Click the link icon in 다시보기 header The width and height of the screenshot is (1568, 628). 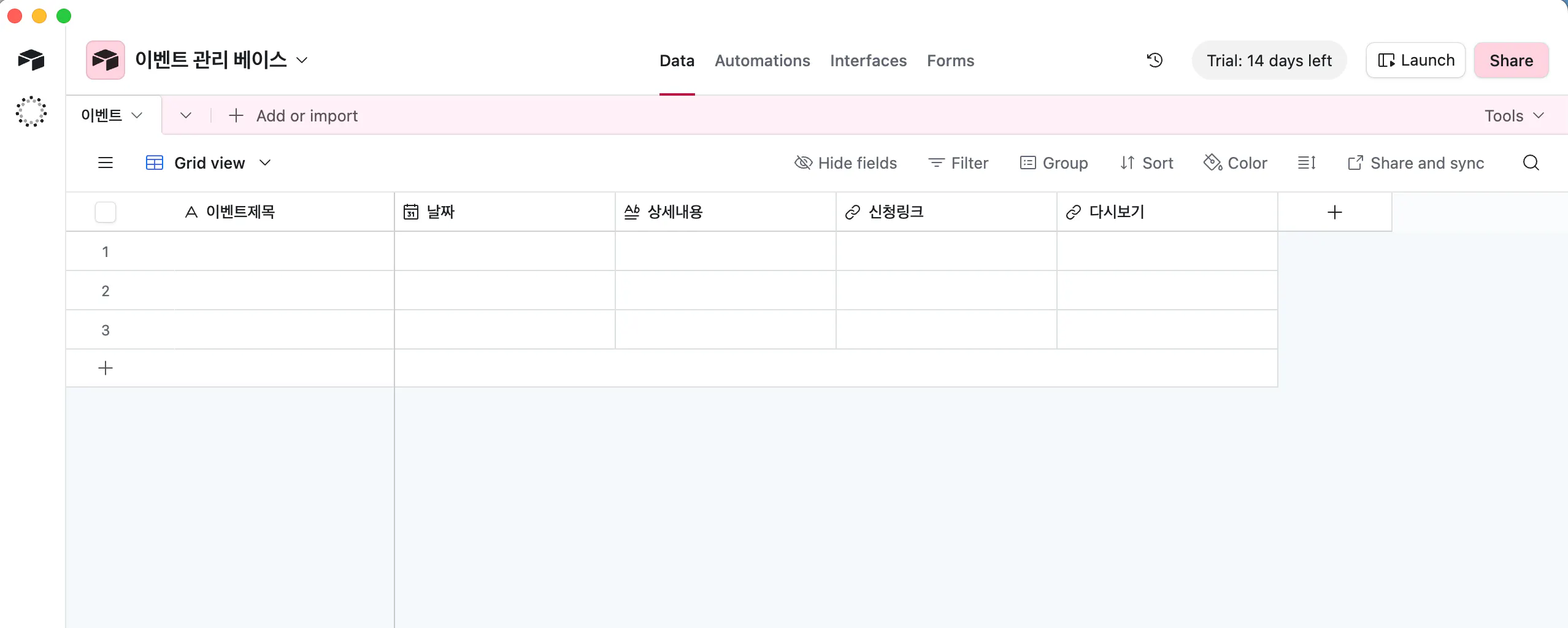[x=1074, y=212]
